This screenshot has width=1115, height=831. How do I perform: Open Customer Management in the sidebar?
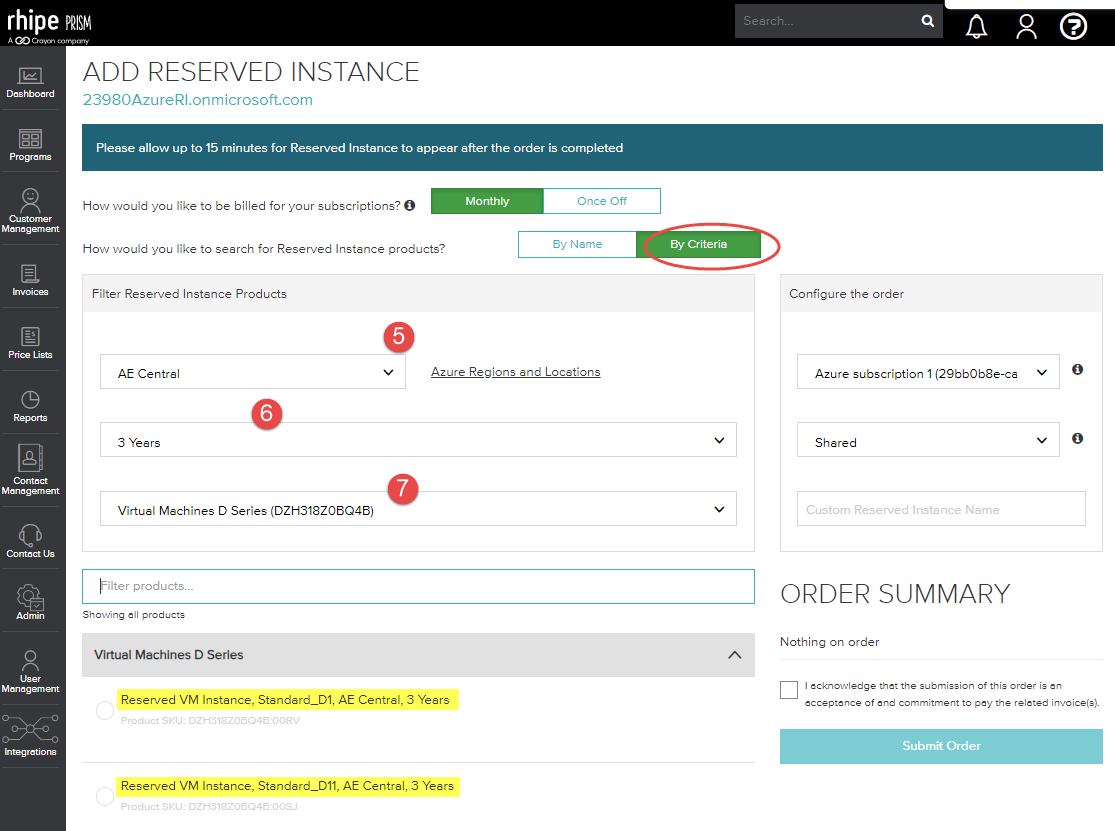(x=30, y=208)
